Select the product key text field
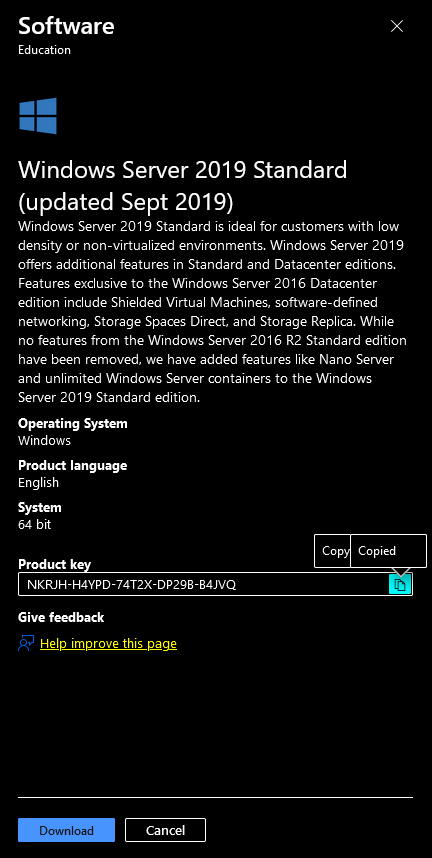Screen dimensions: 432x858 [x=215, y=584]
